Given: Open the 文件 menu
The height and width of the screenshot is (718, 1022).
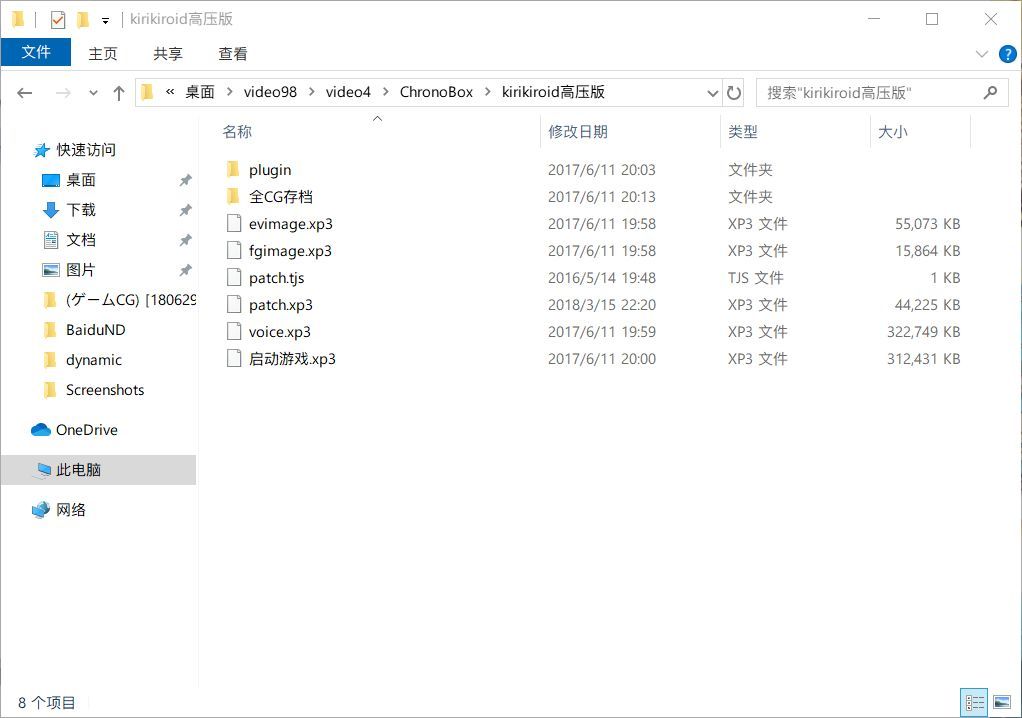Looking at the screenshot, I should point(36,53).
